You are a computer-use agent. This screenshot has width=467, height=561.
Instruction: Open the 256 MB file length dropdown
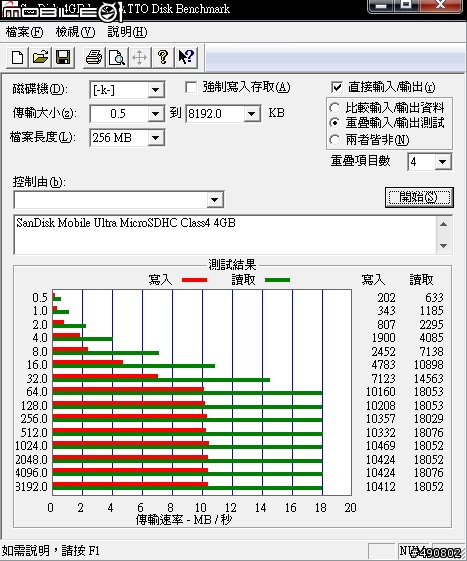pos(156,137)
